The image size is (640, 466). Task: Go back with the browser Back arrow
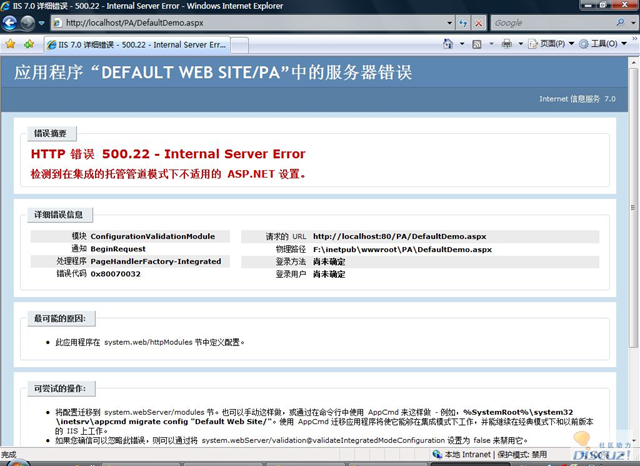coord(10,23)
